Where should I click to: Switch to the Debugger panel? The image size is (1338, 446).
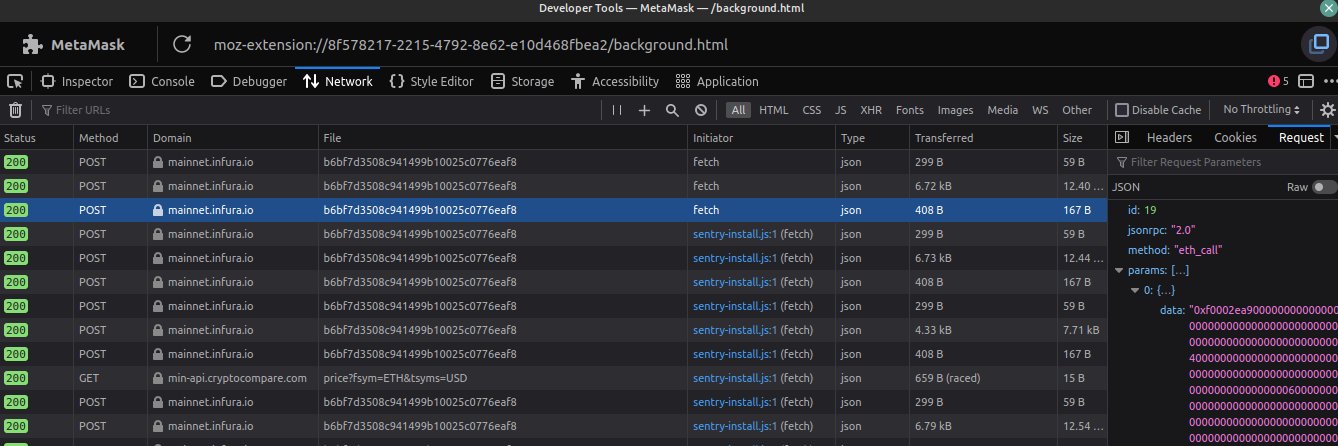pyautogui.click(x=250, y=81)
